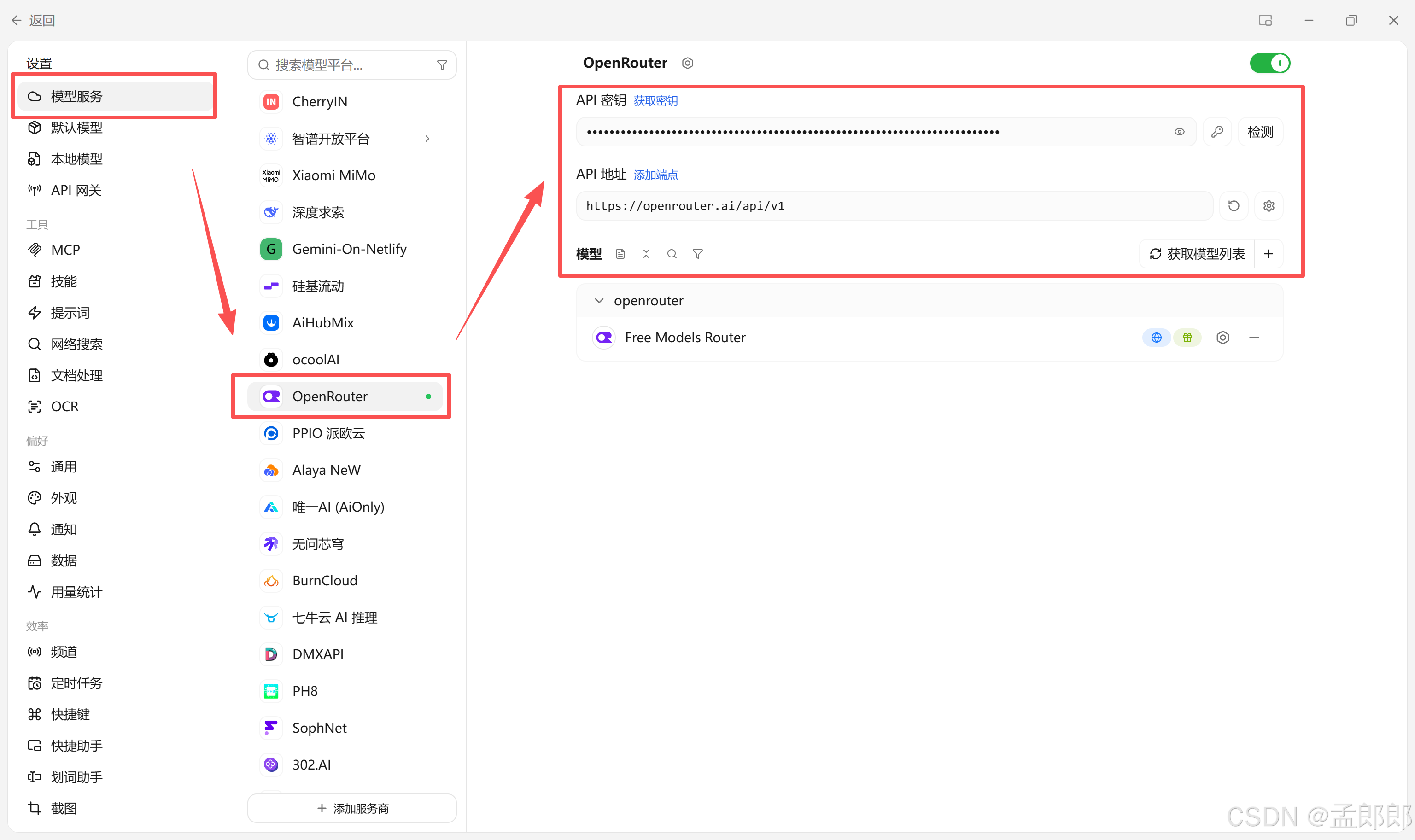Select the 302.AI provider
Image resolution: width=1415 pixels, height=840 pixels.
click(x=345, y=765)
